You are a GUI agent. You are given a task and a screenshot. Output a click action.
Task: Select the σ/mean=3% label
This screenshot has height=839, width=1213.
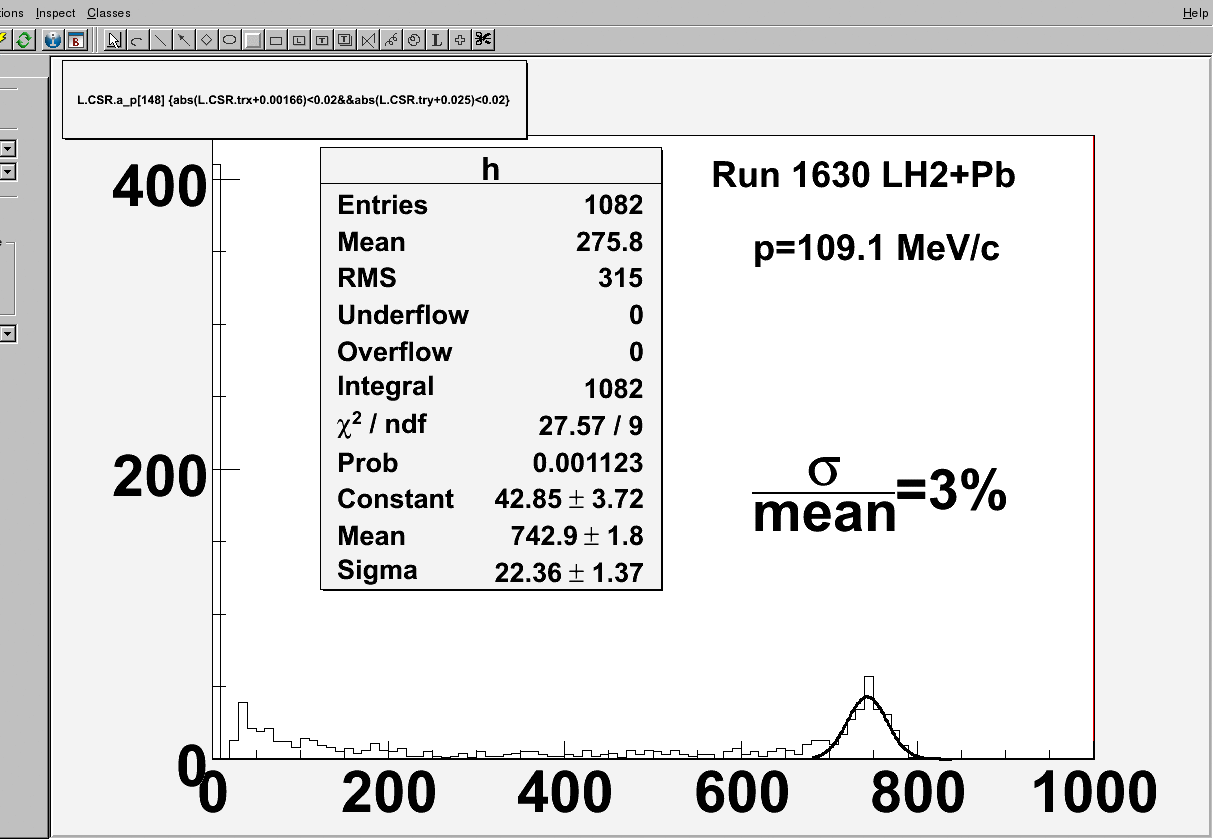[879, 493]
